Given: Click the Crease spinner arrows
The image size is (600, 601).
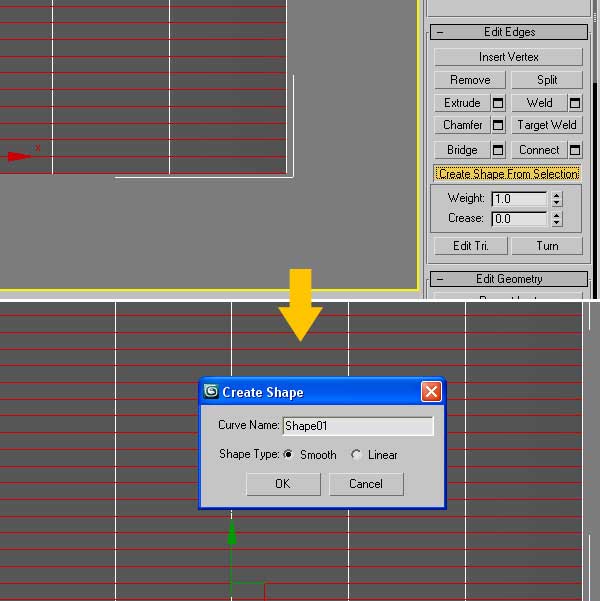Looking at the screenshot, I should 557,219.
